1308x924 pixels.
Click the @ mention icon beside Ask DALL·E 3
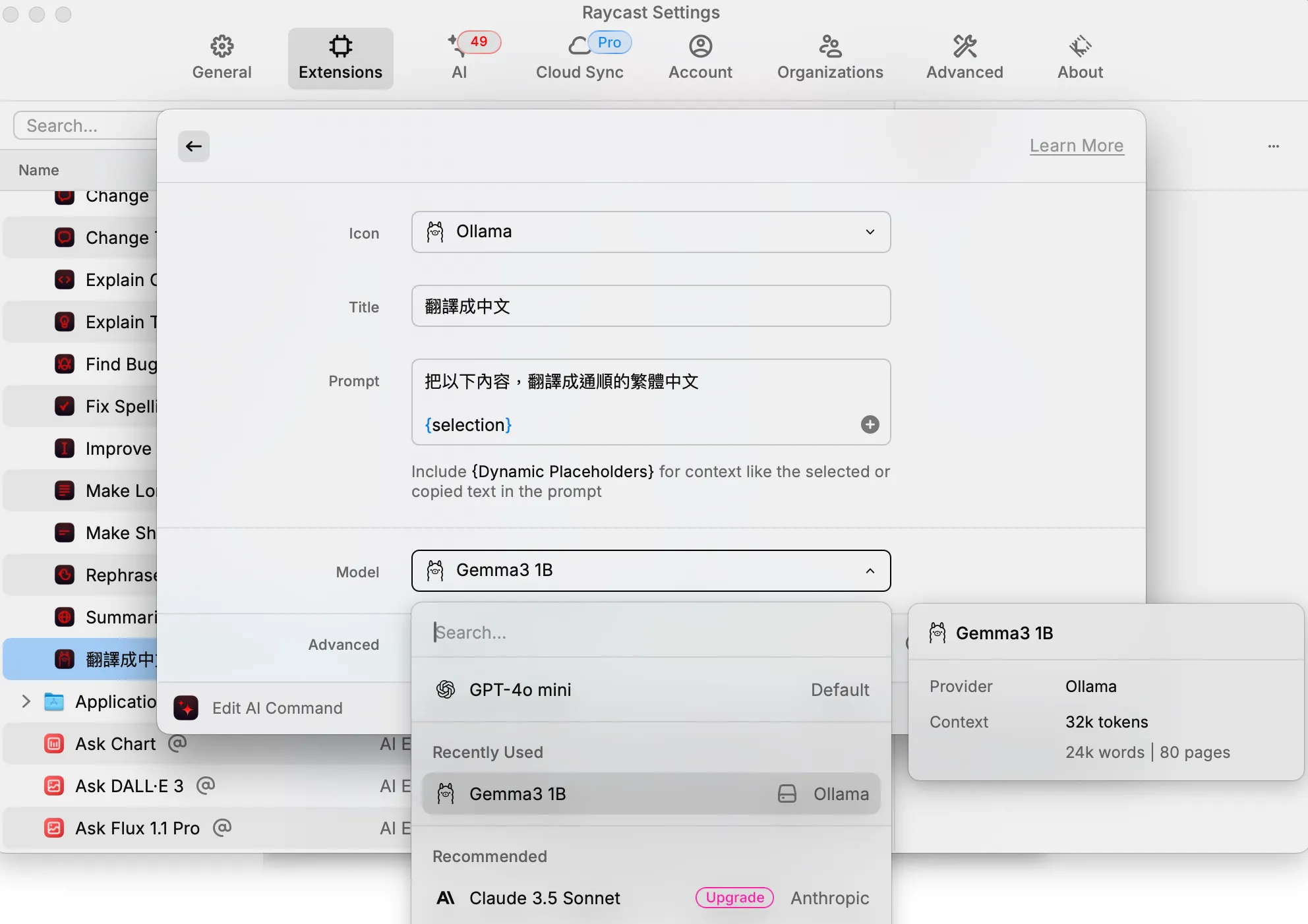click(206, 786)
